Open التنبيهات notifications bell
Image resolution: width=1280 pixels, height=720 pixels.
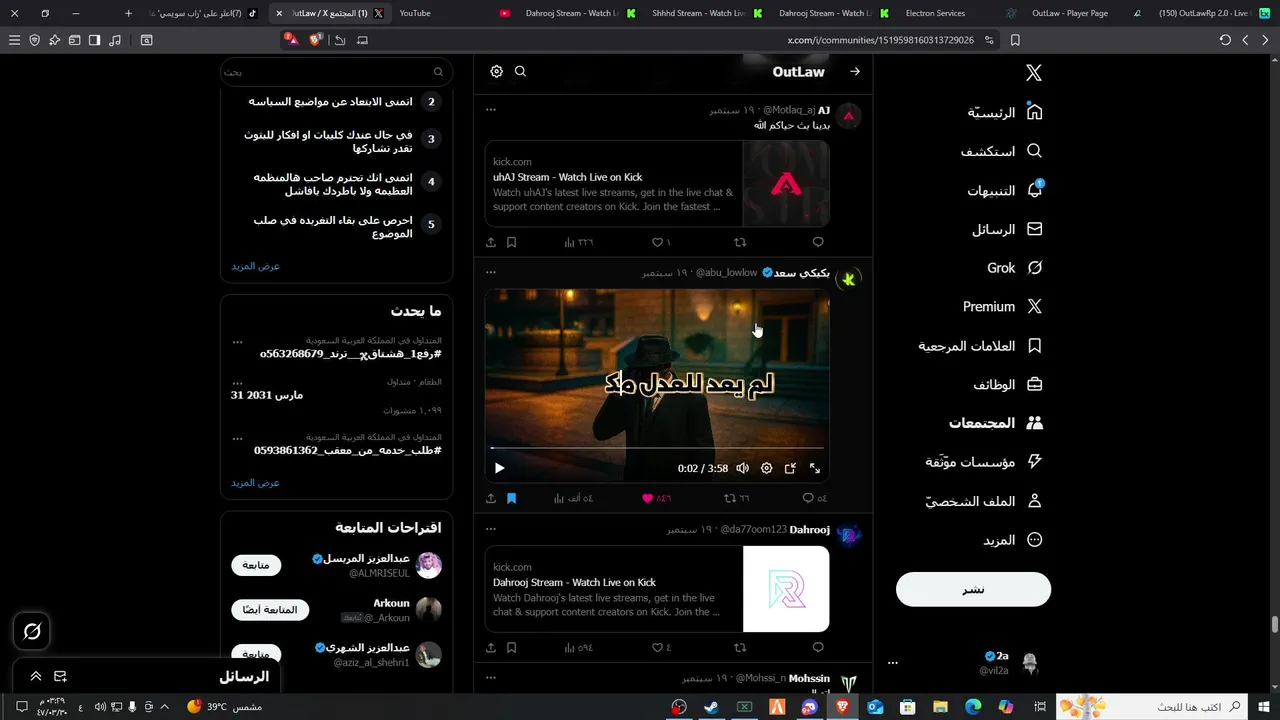(1005, 190)
